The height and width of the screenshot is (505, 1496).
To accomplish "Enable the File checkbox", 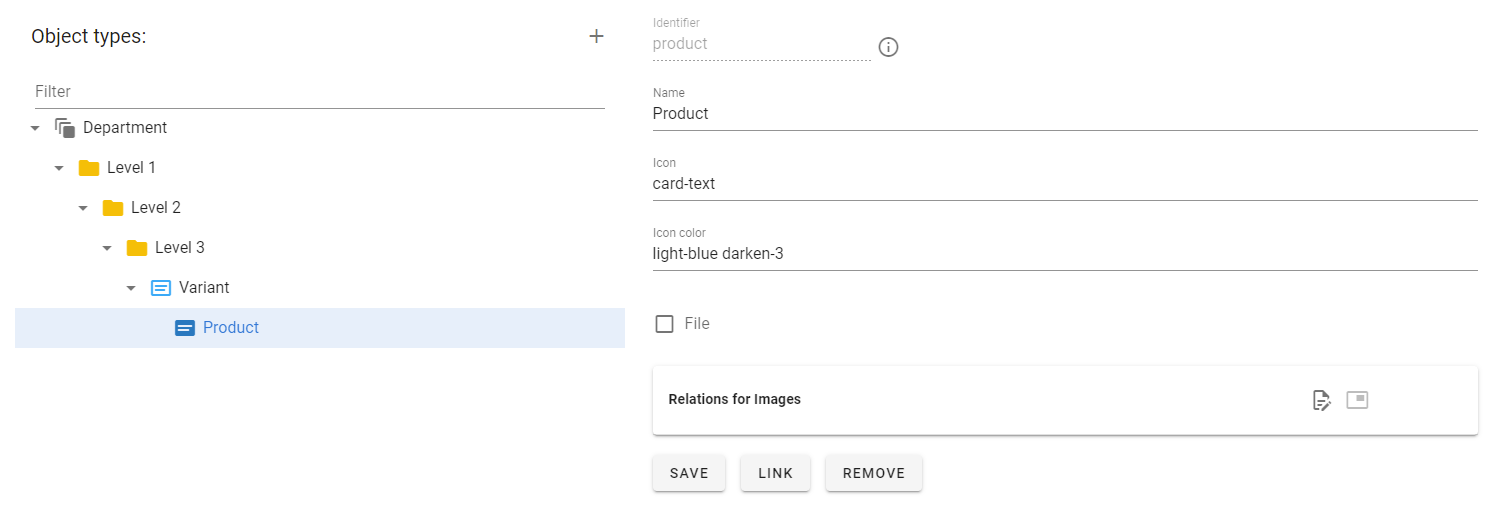I will click(664, 324).
